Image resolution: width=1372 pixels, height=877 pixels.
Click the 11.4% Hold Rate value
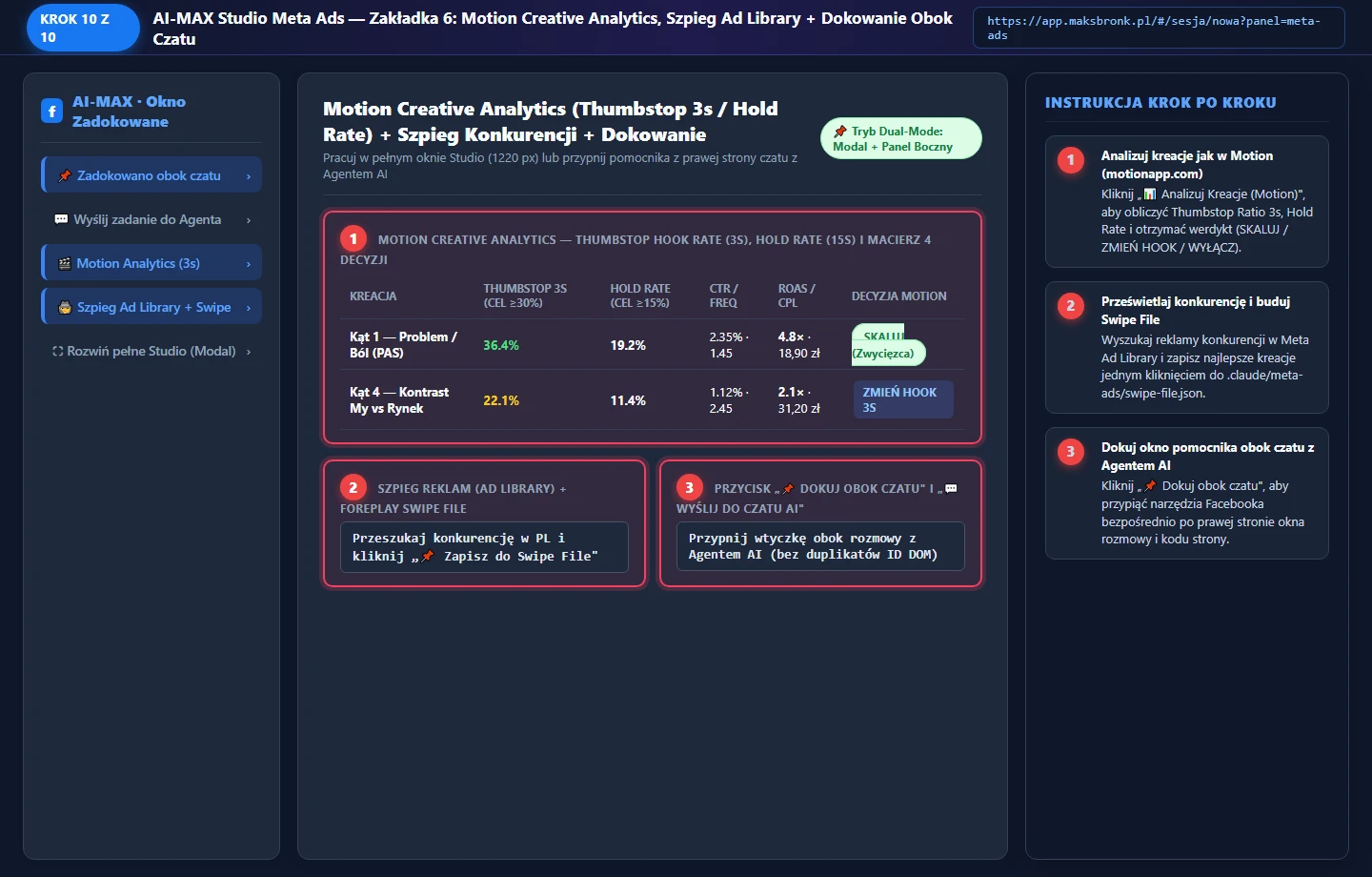coord(628,400)
